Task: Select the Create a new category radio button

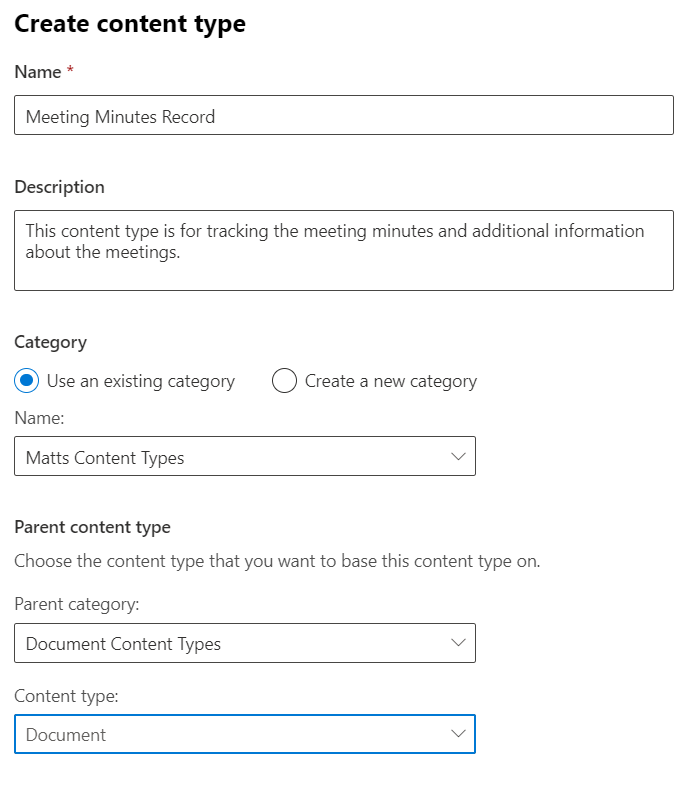Action: tap(284, 381)
